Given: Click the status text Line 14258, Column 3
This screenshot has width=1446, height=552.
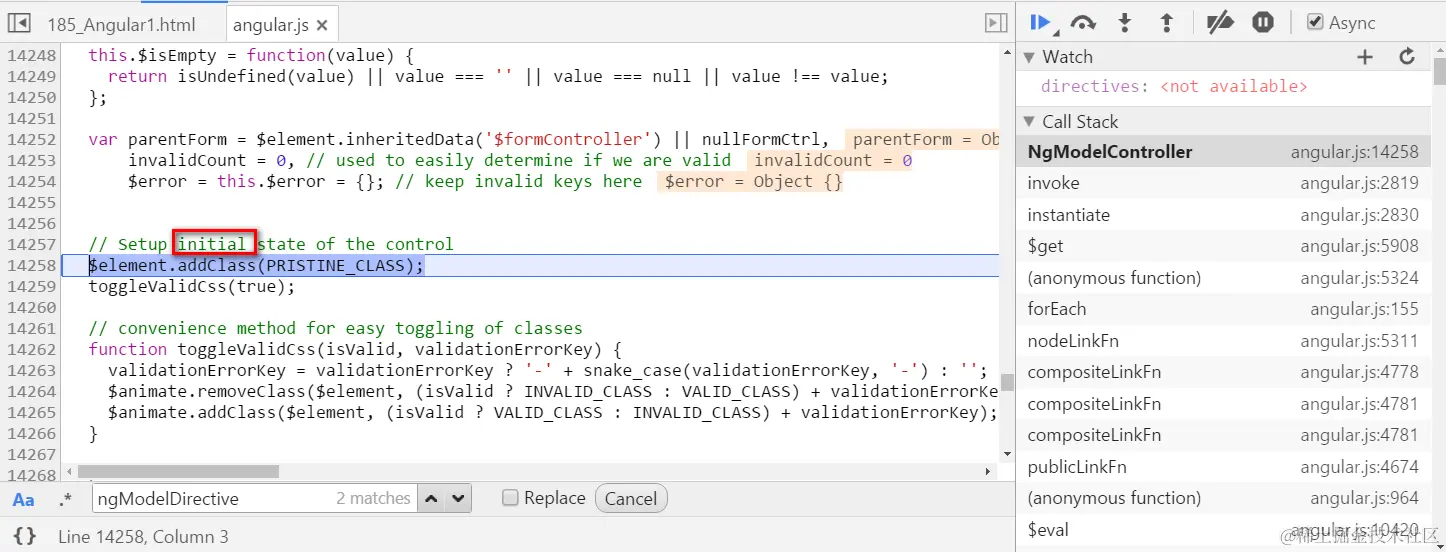Looking at the screenshot, I should [143, 537].
